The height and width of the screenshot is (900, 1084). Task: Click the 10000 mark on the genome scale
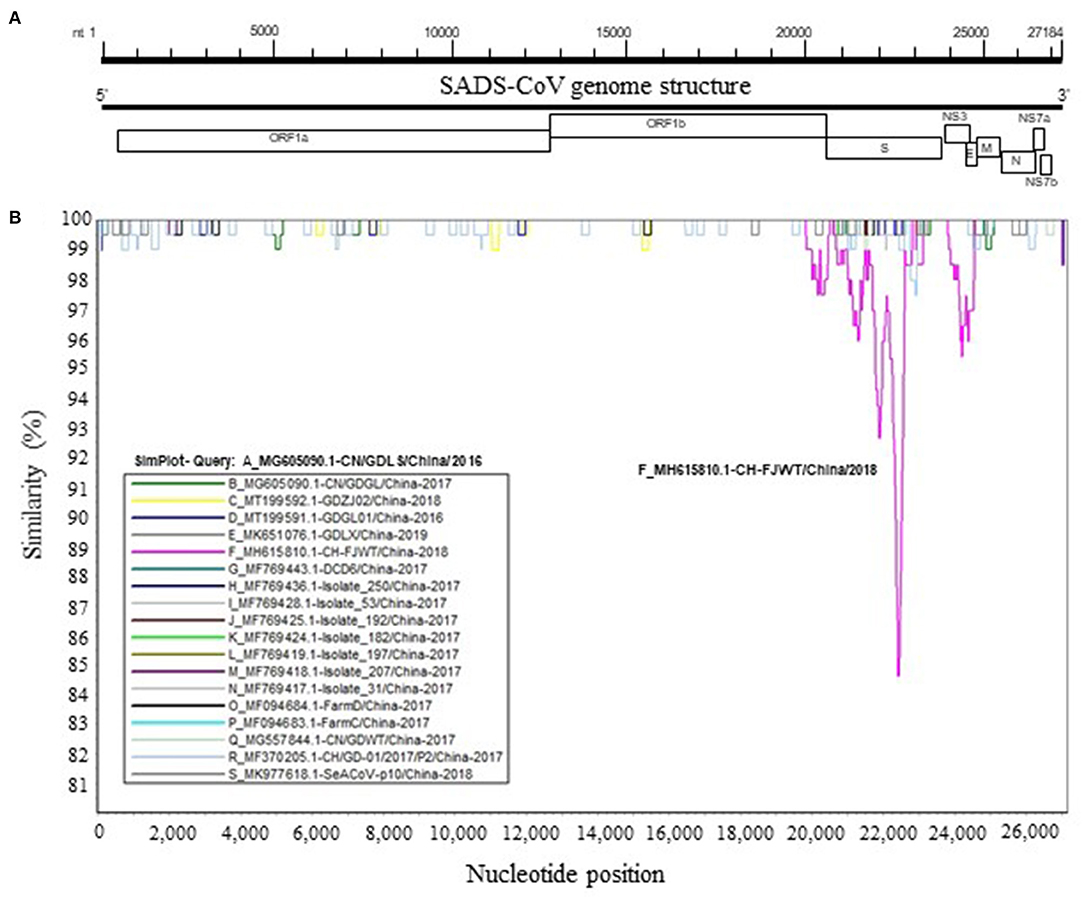pyautogui.click(x=442, y=32)
